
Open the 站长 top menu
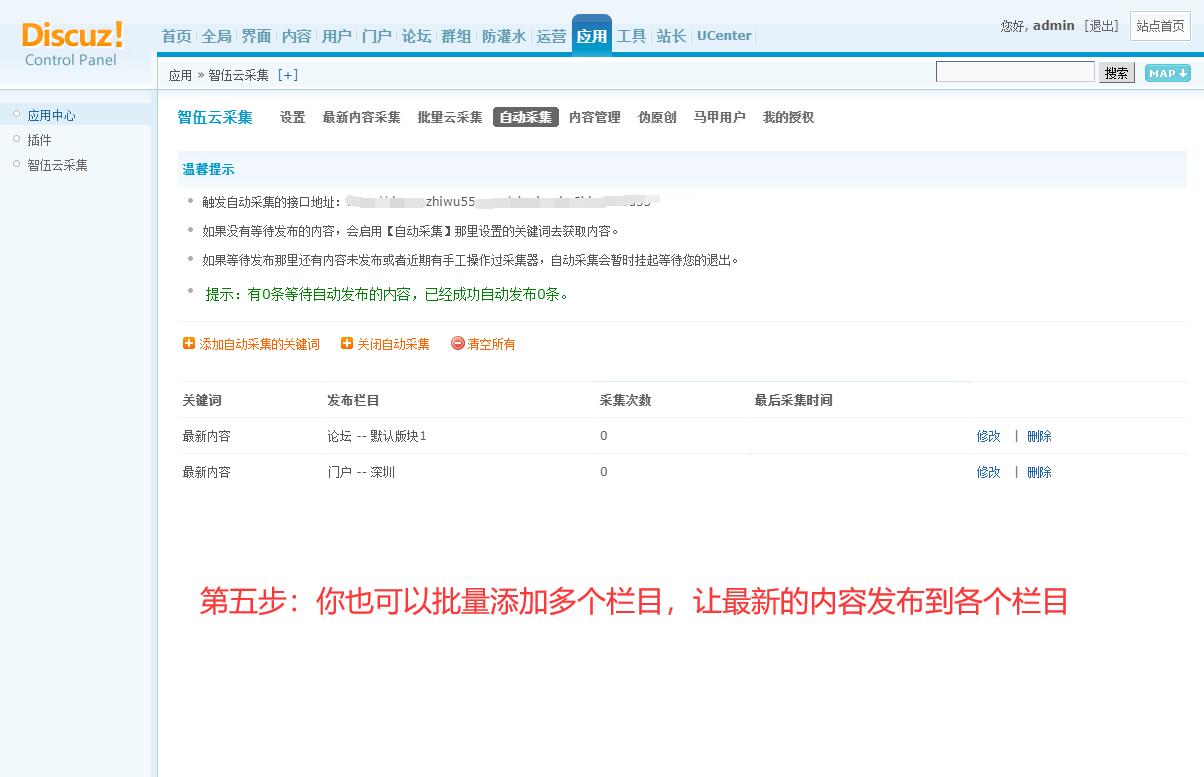click(671, 36)
